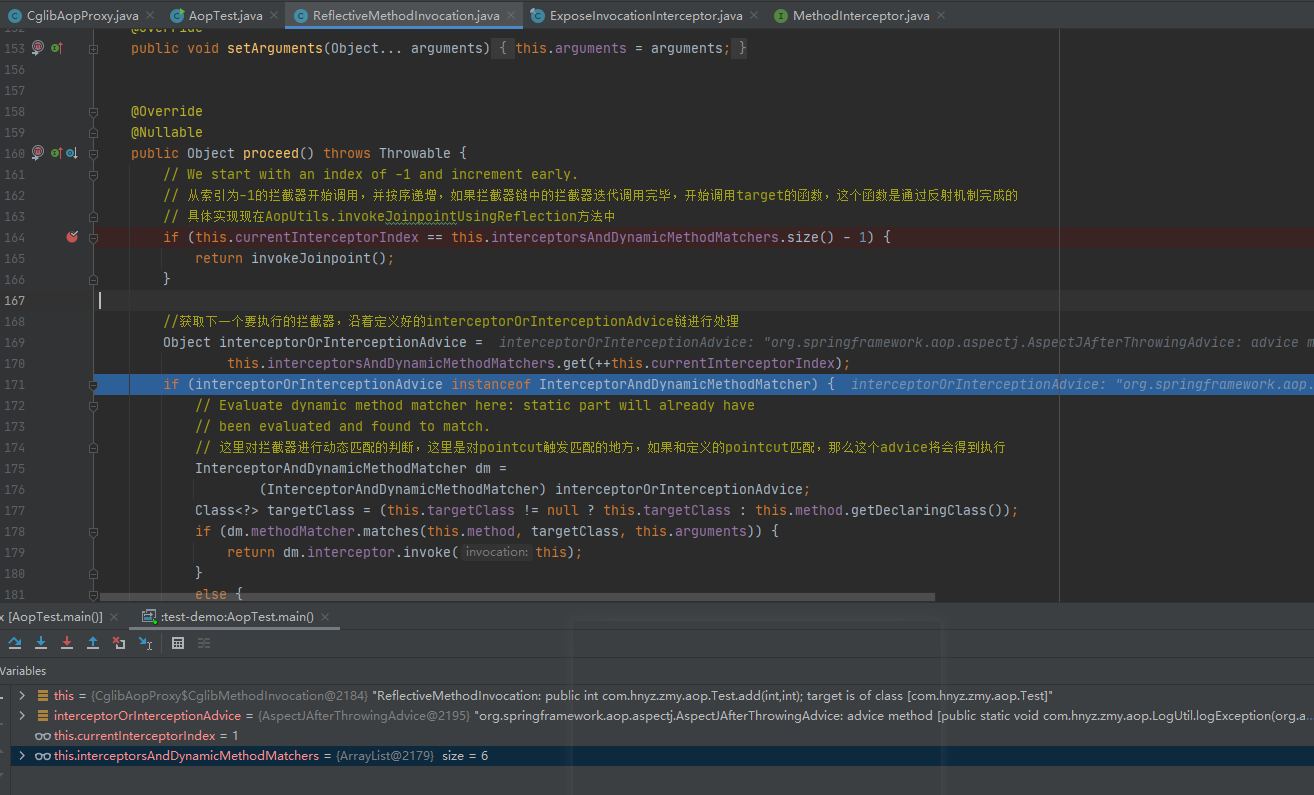The image size is (1314, 795).
Task: Toggle the method breakpoint on line 153
Action: 38,48
